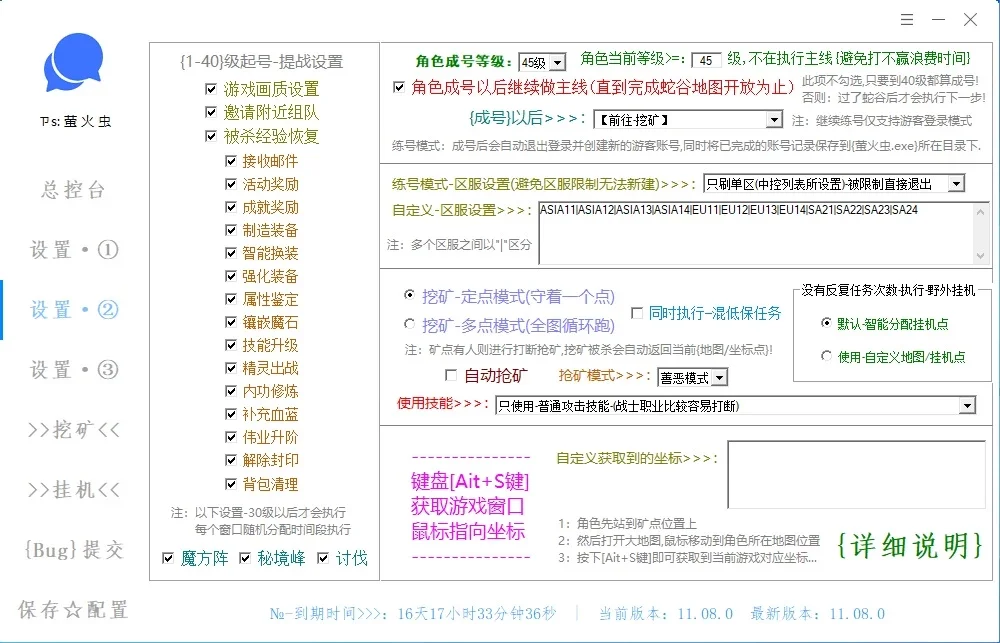Click 当前版本: 11.08.0 text
This screenshot has height=643, width=1000.
tap(666, 614)
